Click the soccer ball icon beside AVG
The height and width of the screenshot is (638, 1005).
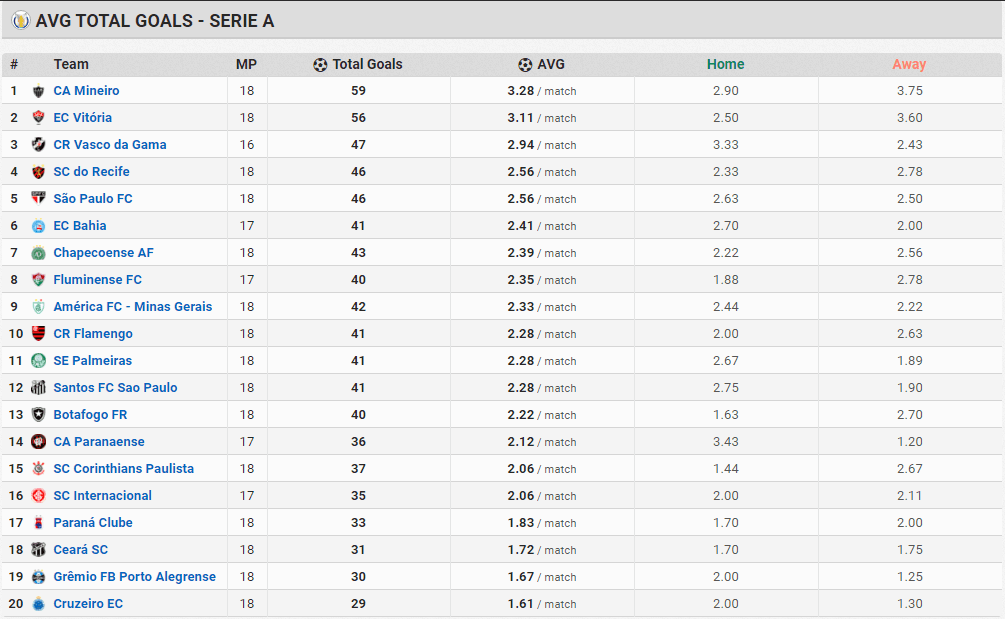coord(525,65)
